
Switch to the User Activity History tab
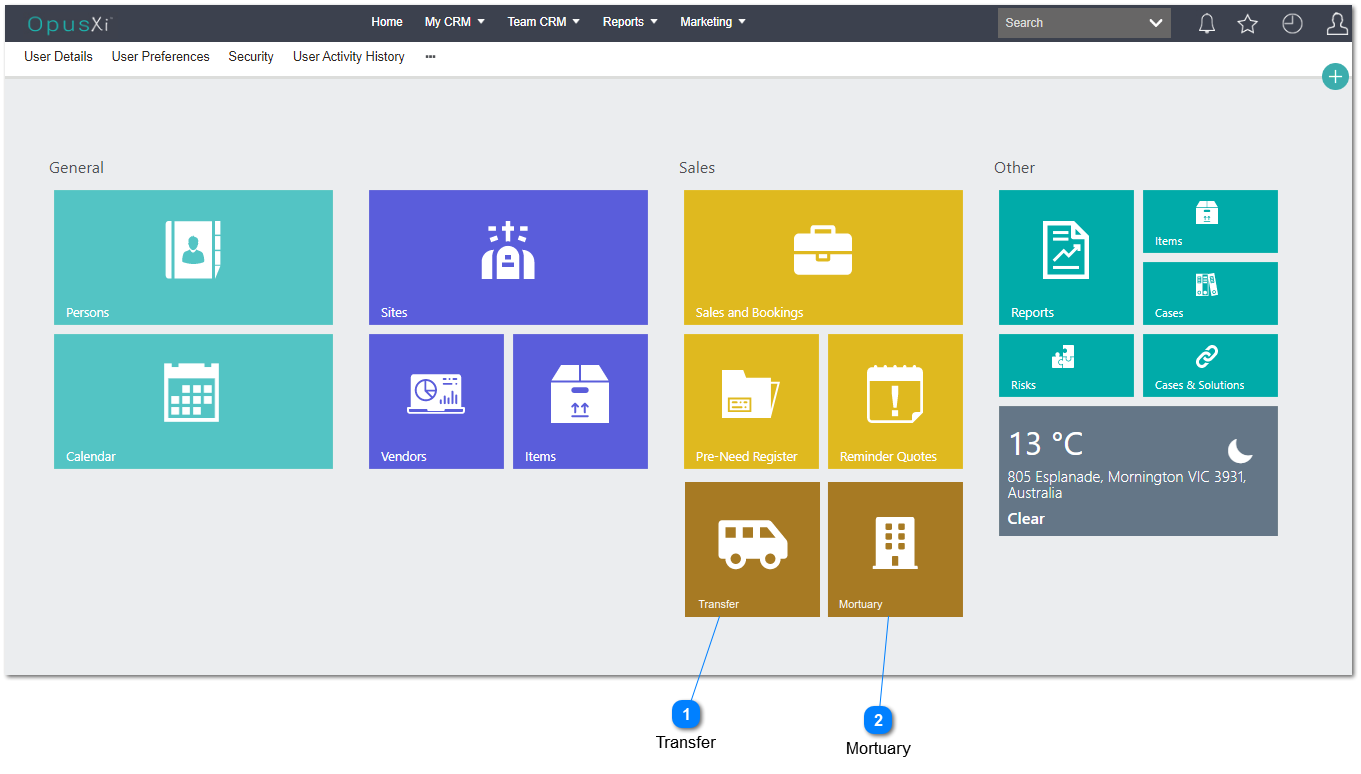tap(349, 57)
